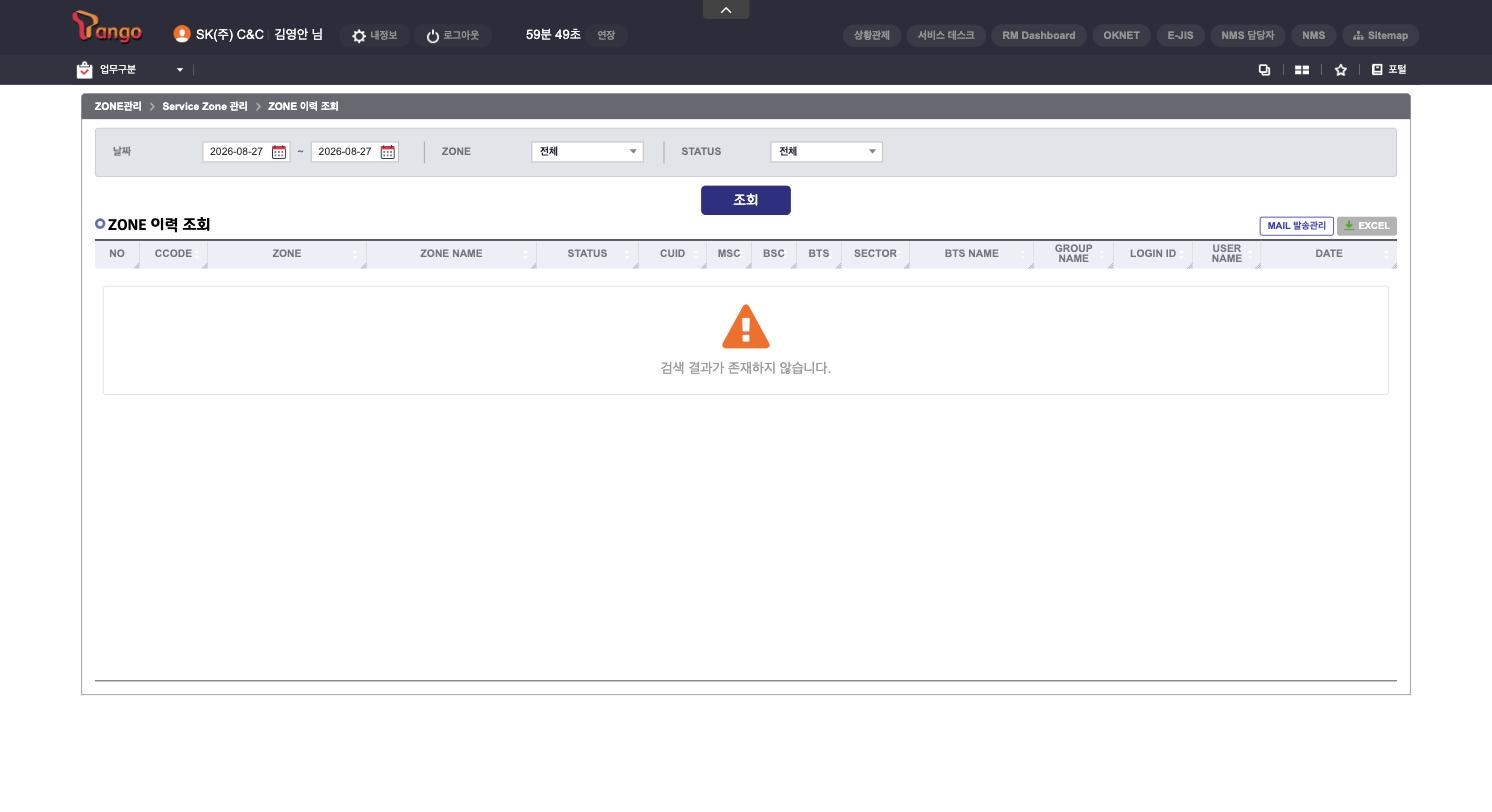Screen dimensions: 1492x812
Task: Sort by the GROUP NAME column header
Action: pyautogui.click(x=1074, y=254)
